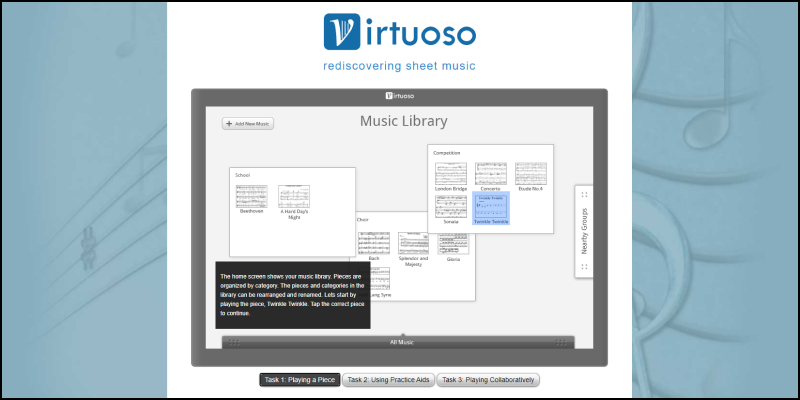Open Splendor and Majesty sheet music
Viewport: 800px width, 400px height.
[414, 243]
